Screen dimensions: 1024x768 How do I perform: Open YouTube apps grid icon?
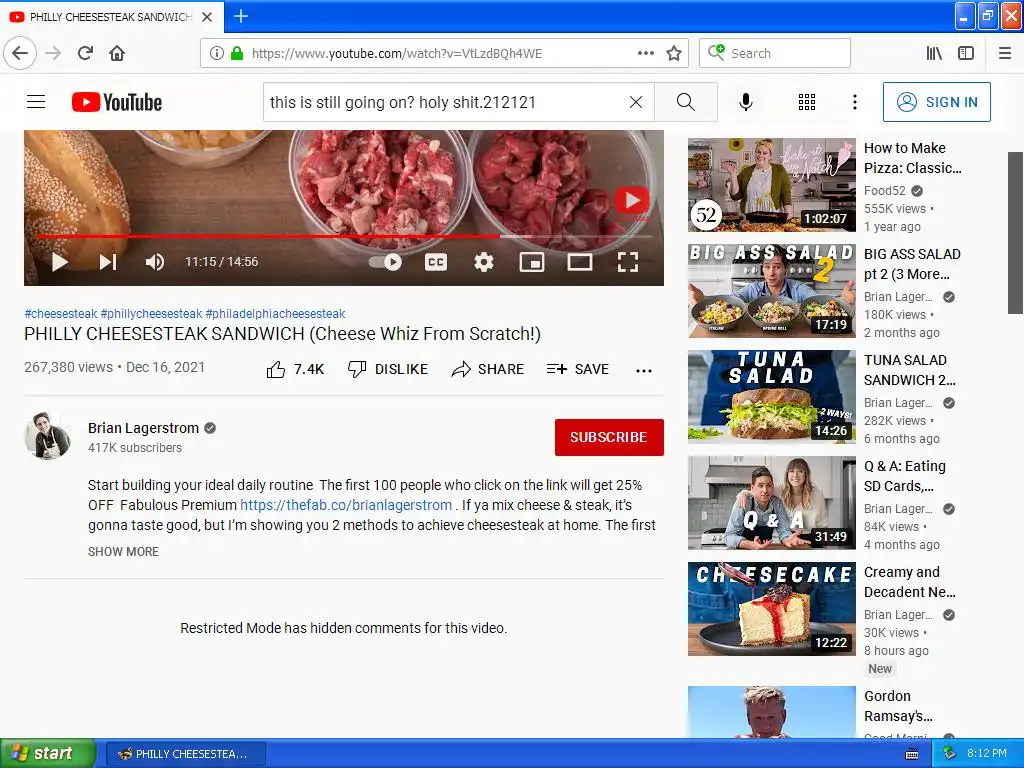pos(807,102)
